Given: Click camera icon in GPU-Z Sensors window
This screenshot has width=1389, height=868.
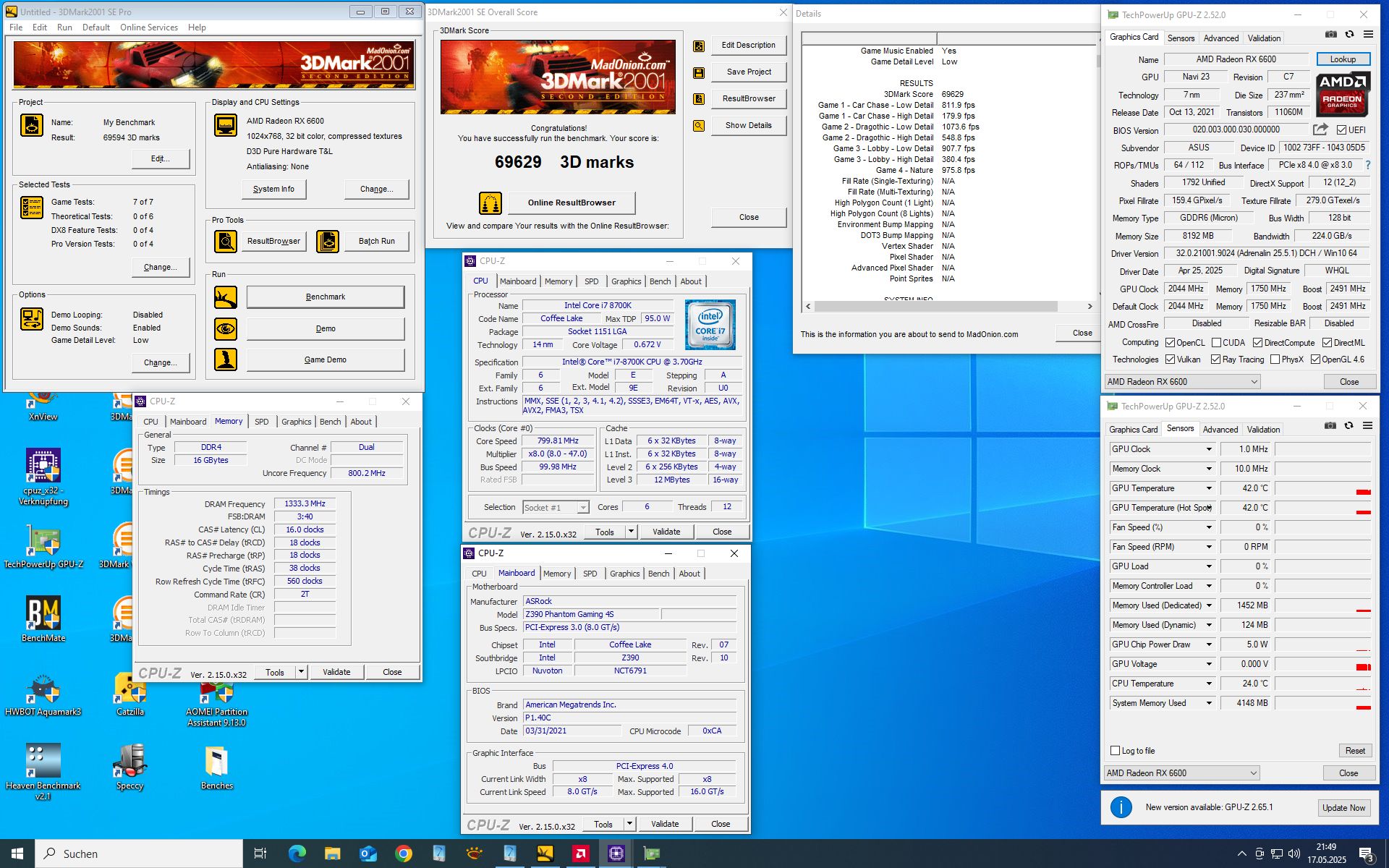Looking at the screenshot, I should (1330, 425).
